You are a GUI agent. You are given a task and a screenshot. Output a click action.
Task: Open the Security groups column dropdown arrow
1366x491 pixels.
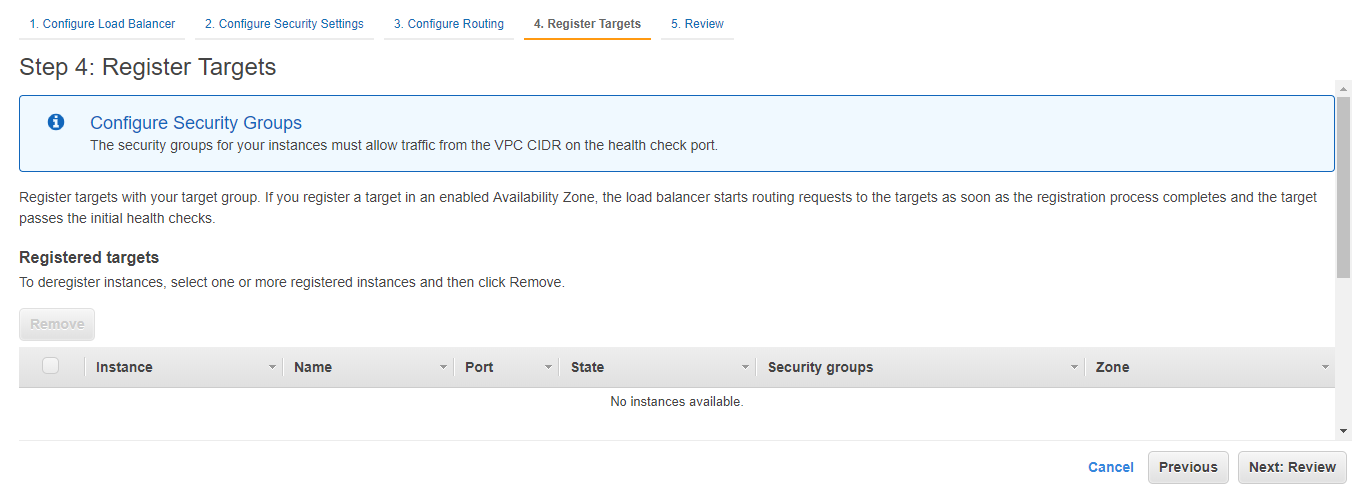(x=1074, y=368)
